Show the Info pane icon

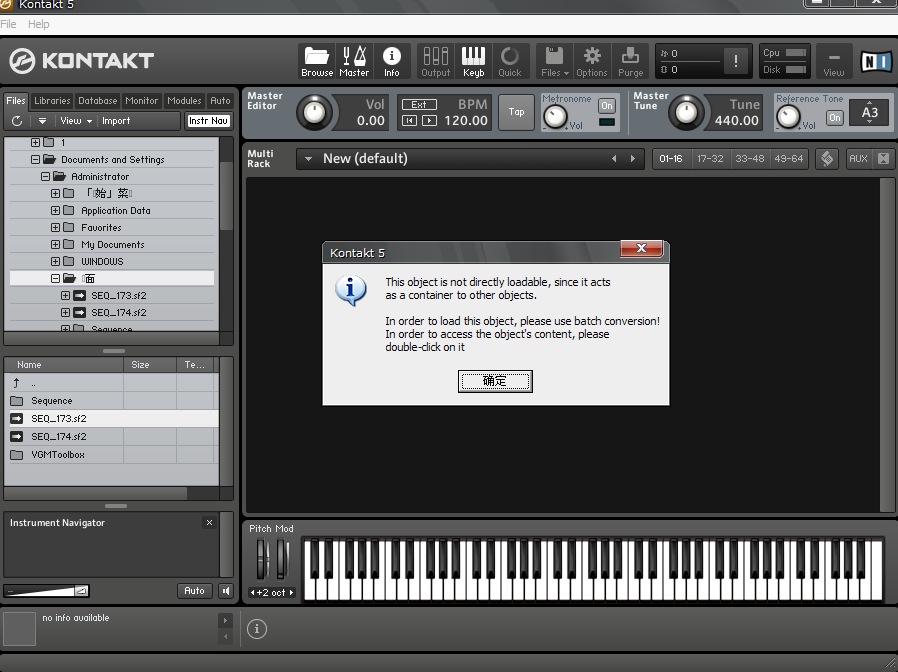[x=392, y=61]
